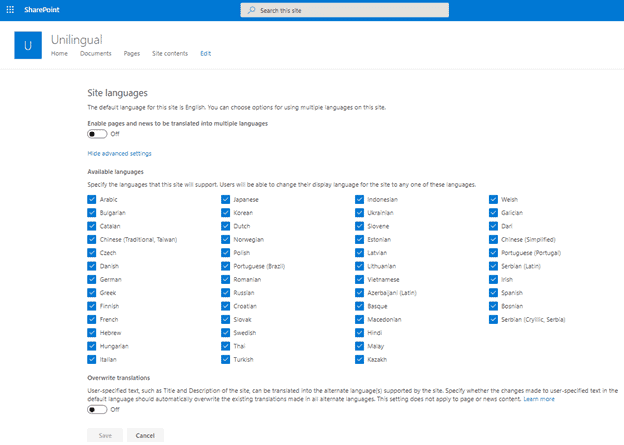Click the Unilingual site logo tile
Image resolution: width=624 pixels, height=445 pixels.
[x=28, y=45]
